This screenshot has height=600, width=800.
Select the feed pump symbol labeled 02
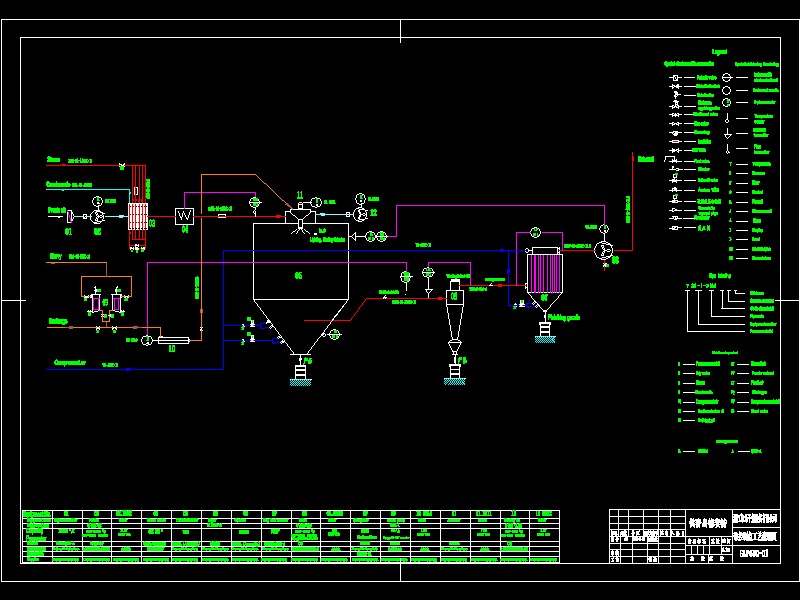click(96, 215)
